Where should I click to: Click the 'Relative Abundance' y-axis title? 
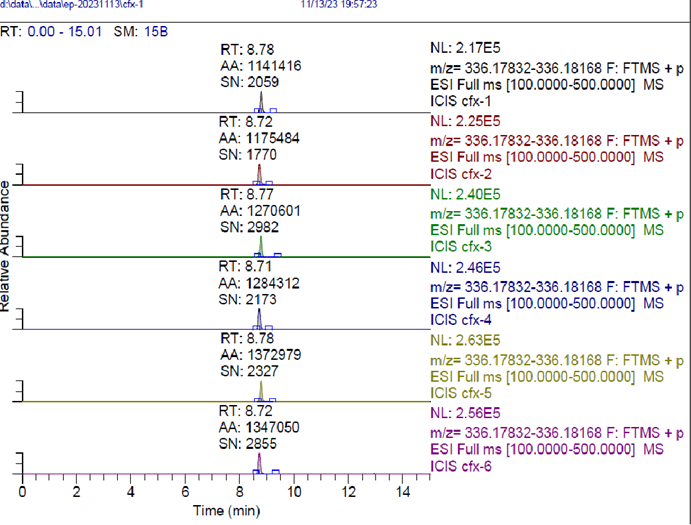[x=7, y=247]
